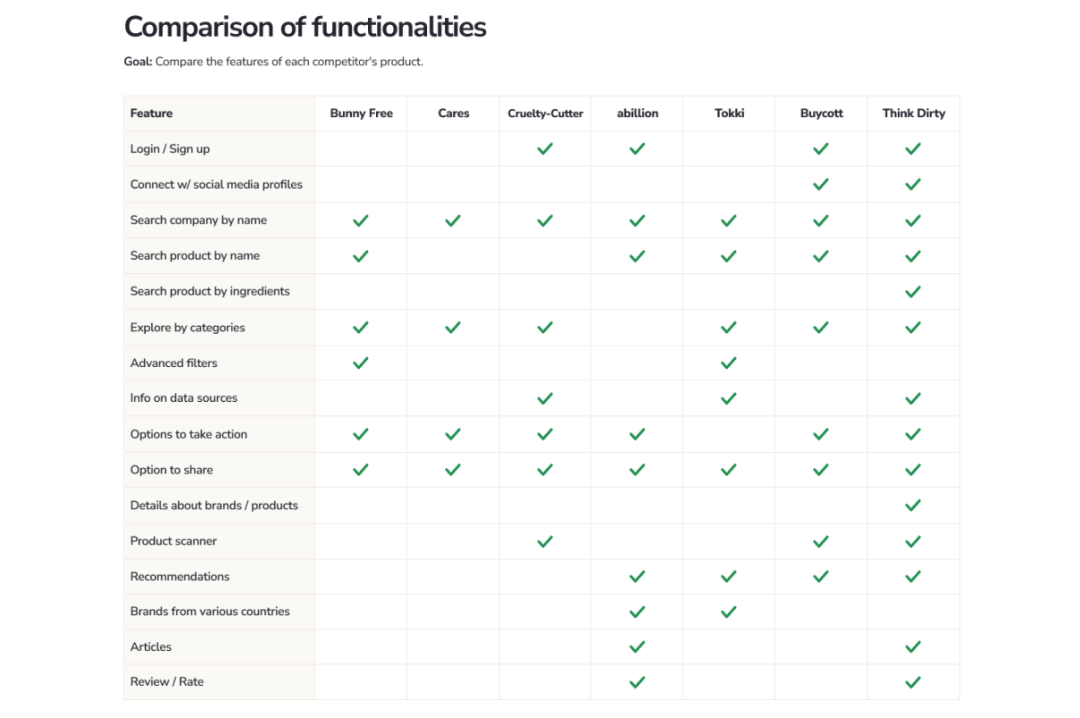1080x718 pixels.
Task: Click the Comparison of functionalities heading
Action: [x=305, y=27]
